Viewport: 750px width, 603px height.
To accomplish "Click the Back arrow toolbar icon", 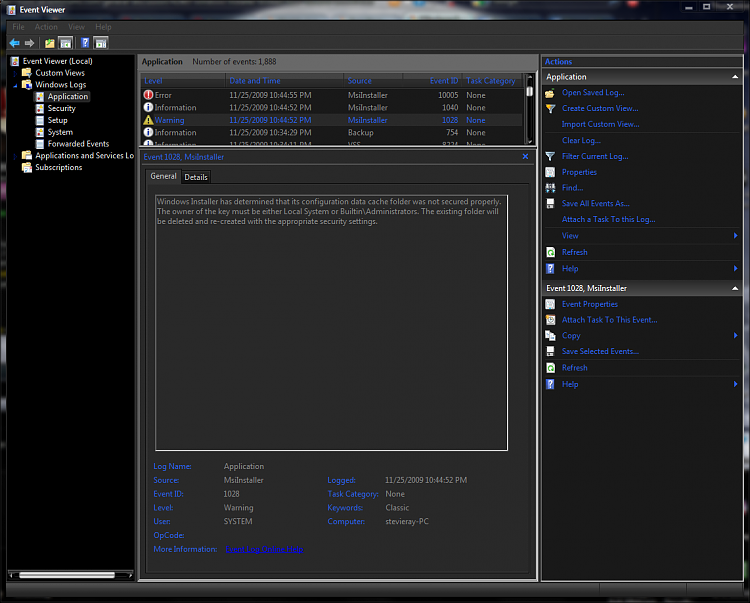I will click(x=14, y=43).
